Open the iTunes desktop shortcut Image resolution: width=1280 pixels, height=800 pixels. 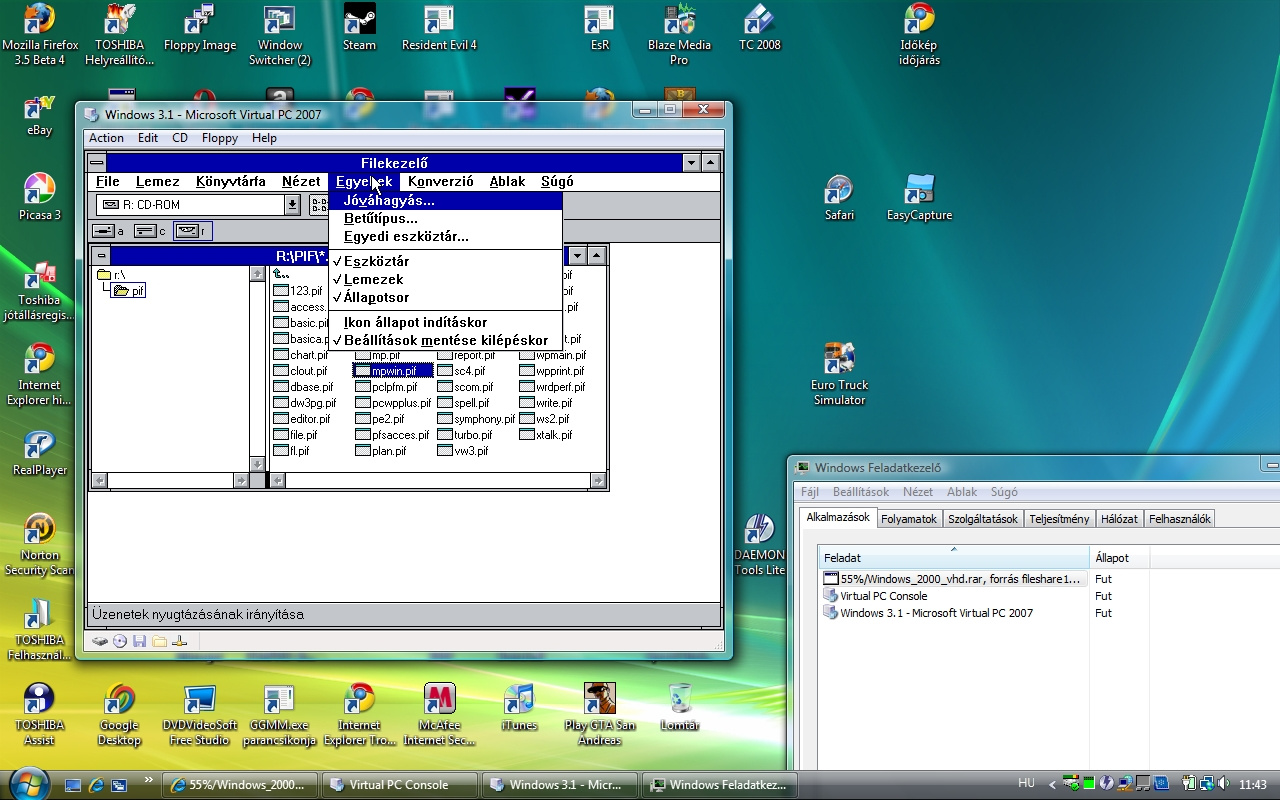coord(519,708)
